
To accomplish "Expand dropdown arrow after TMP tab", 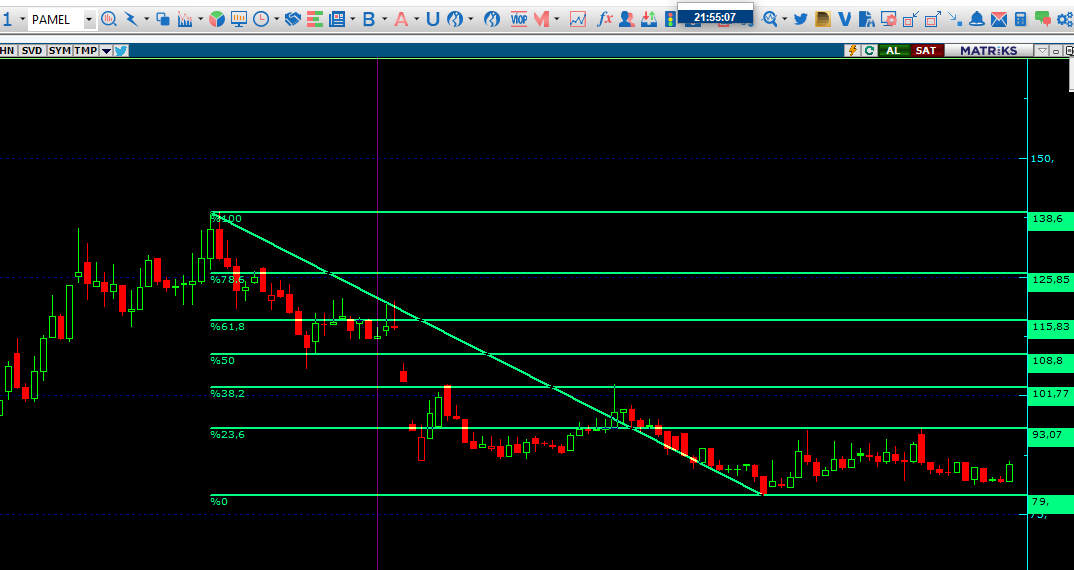I will (x=106, y=51).
